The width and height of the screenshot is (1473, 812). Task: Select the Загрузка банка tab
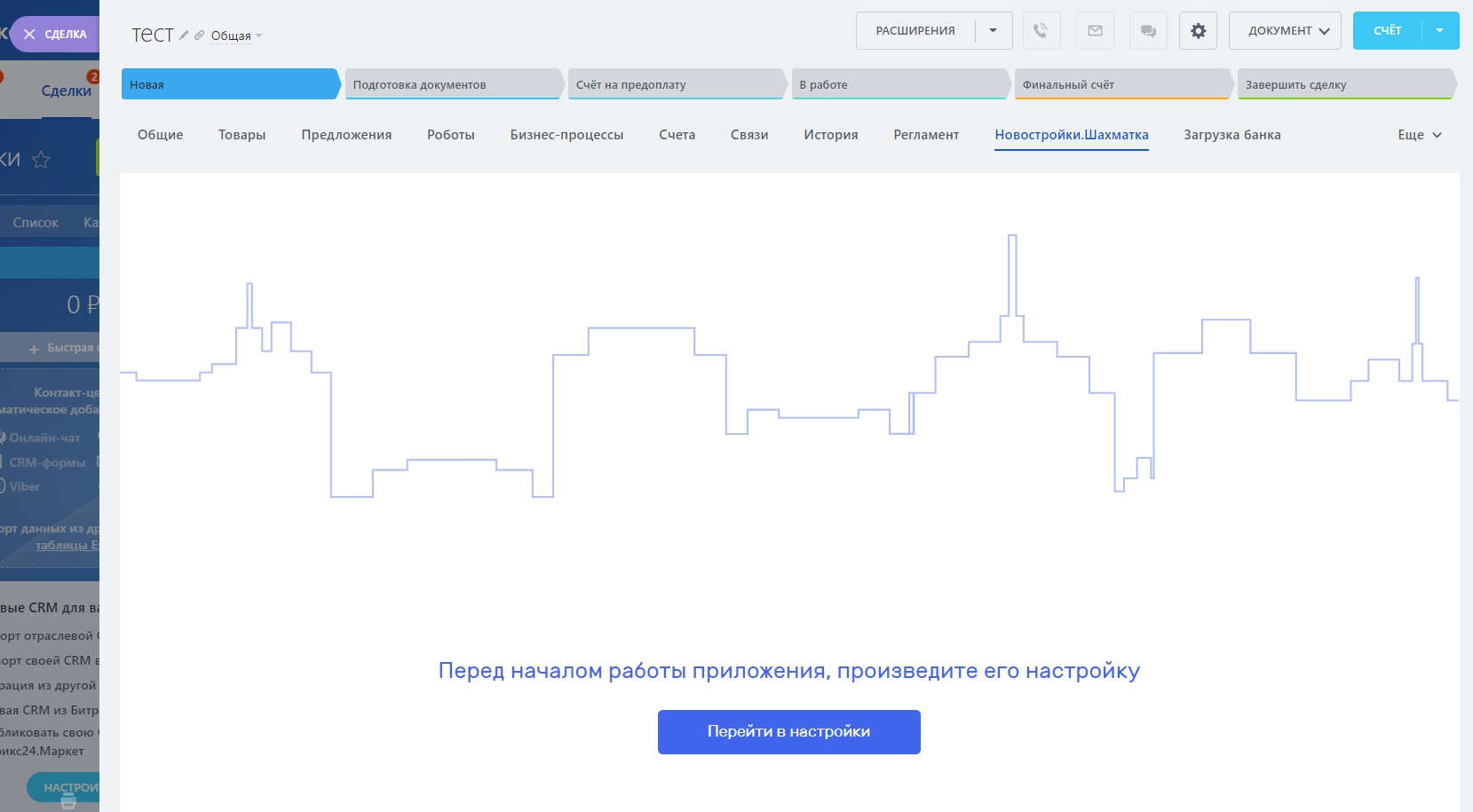[1231, 135]
